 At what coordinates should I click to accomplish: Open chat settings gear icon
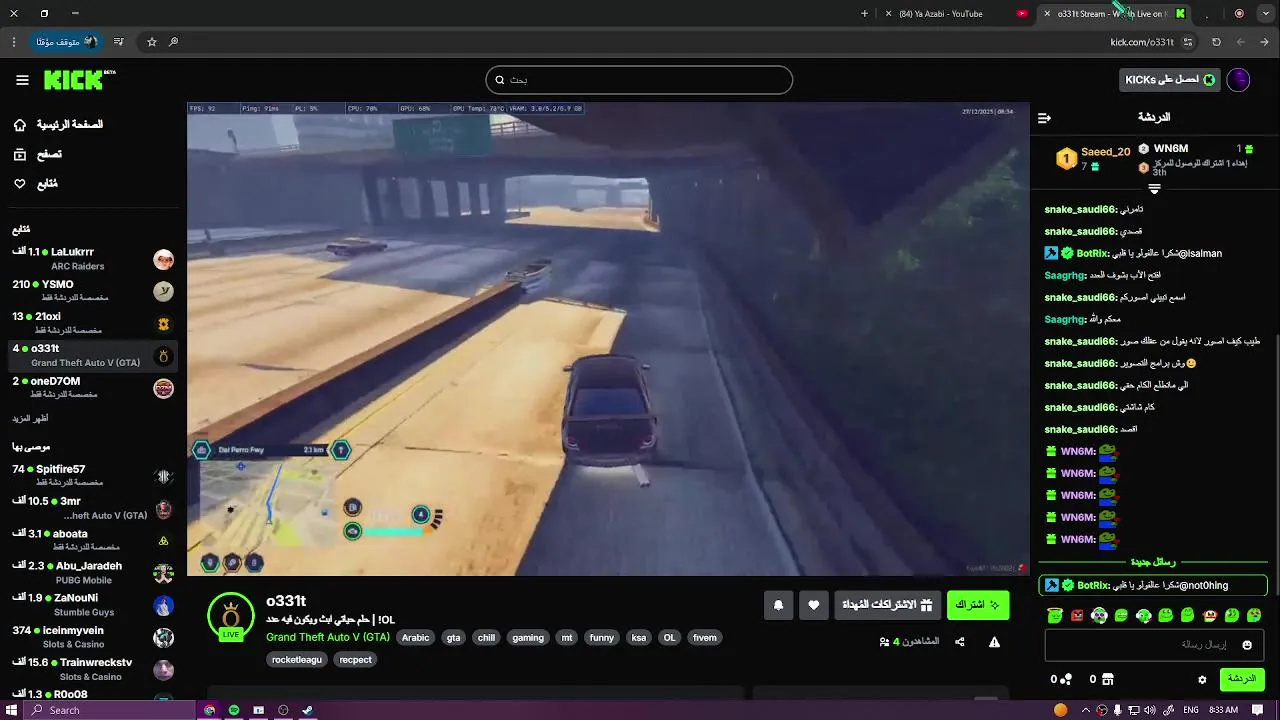1202,680
